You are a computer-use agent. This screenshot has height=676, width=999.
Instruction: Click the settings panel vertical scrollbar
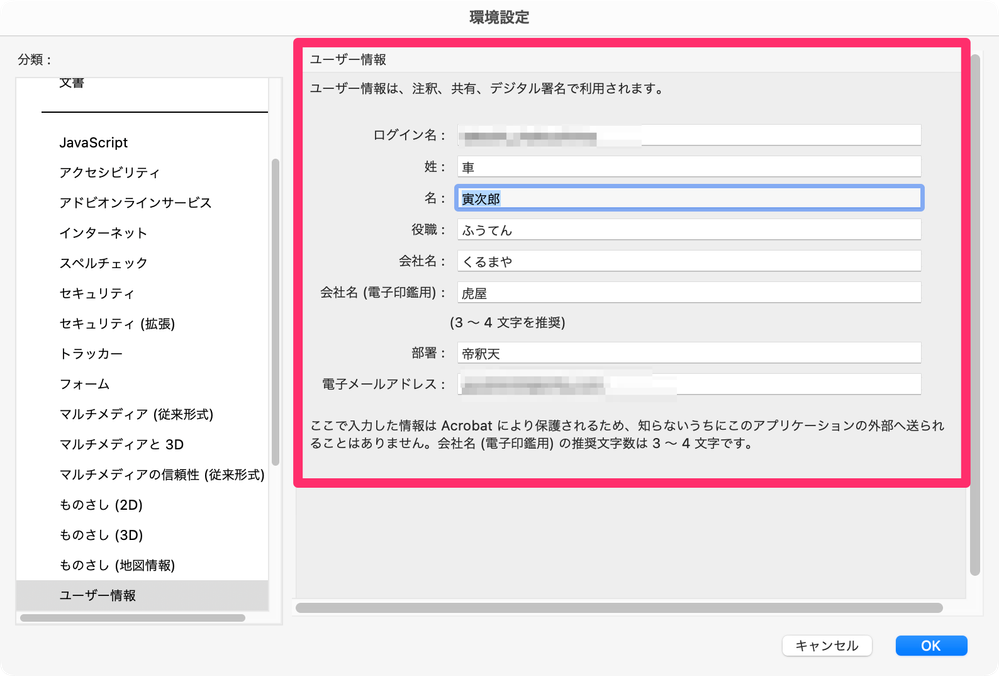click(975, 315)
